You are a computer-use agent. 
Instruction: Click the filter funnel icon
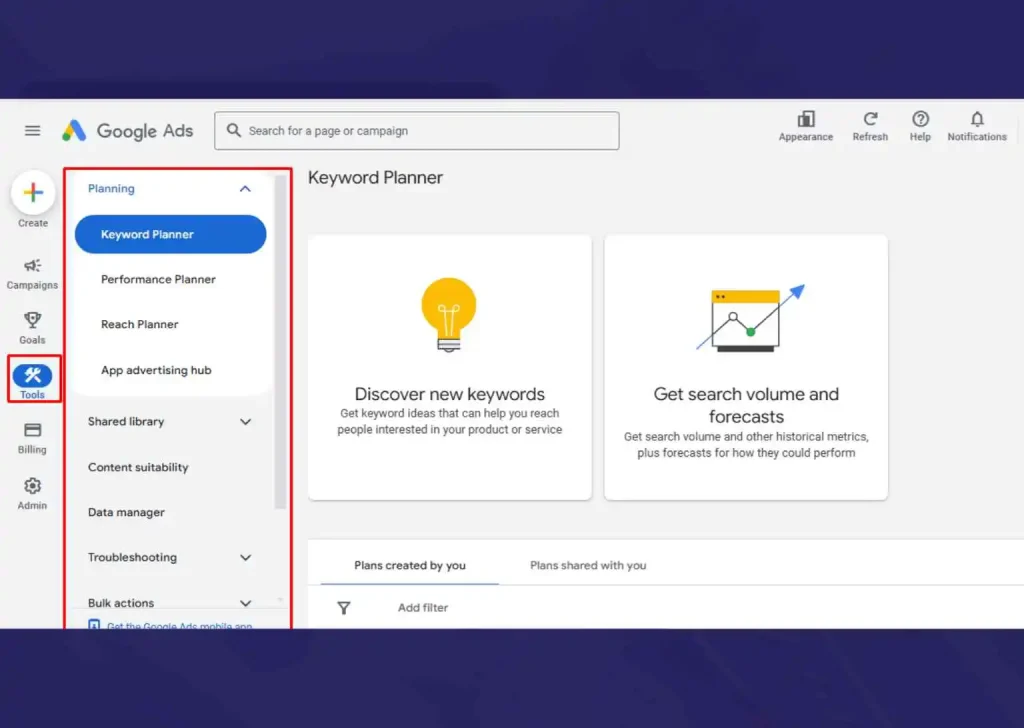[x=344, y=608]
